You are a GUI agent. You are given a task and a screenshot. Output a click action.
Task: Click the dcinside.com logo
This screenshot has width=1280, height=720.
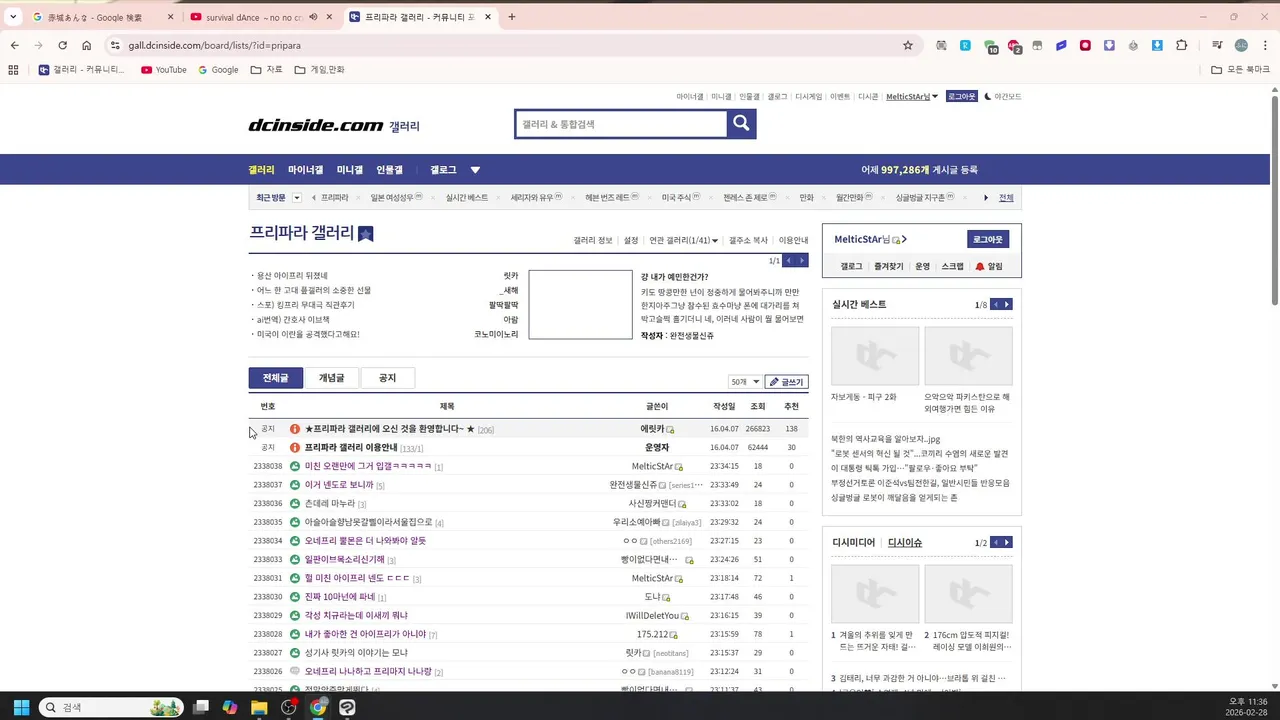tap(316, 125)
